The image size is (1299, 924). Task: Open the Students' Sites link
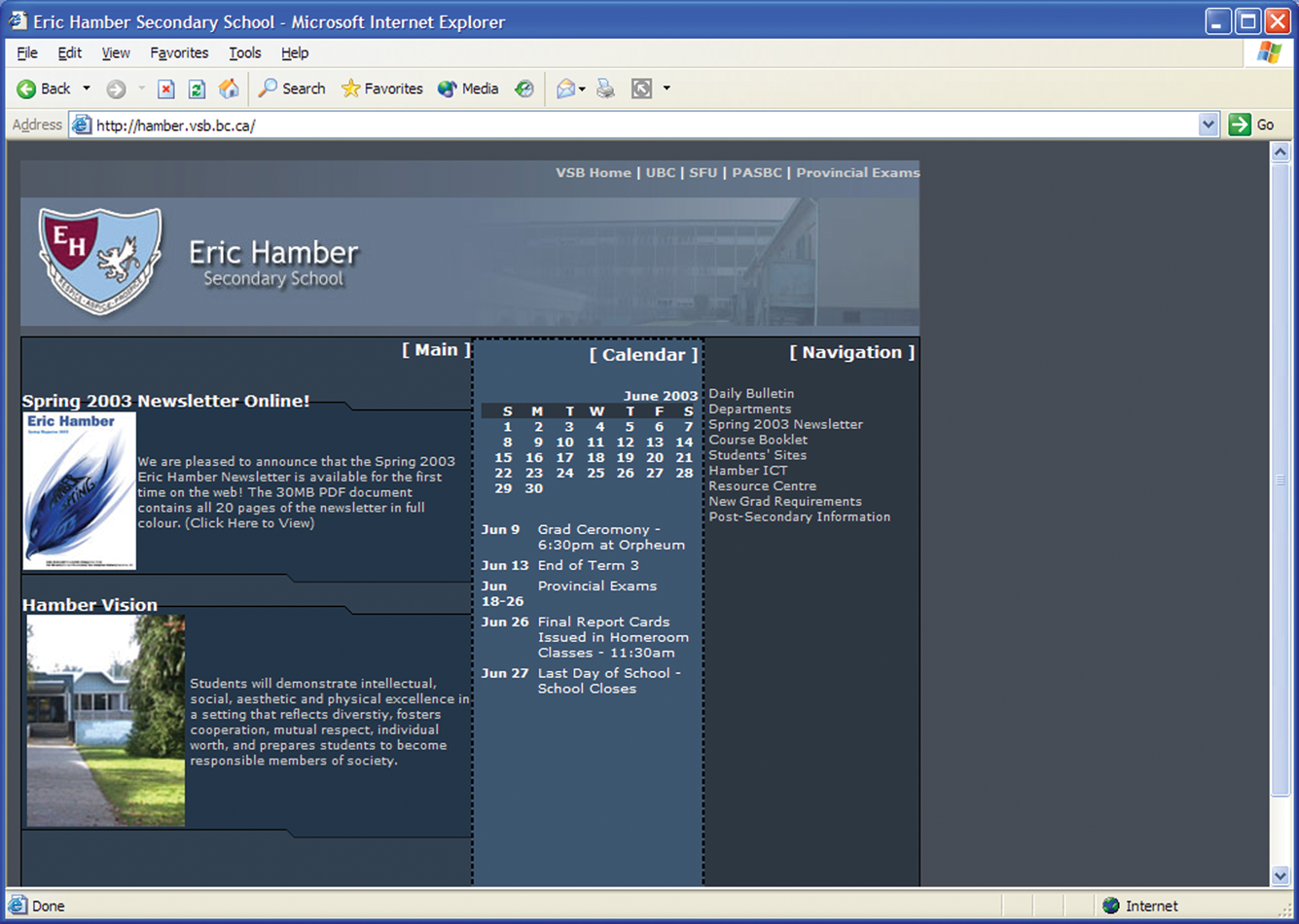758,455
